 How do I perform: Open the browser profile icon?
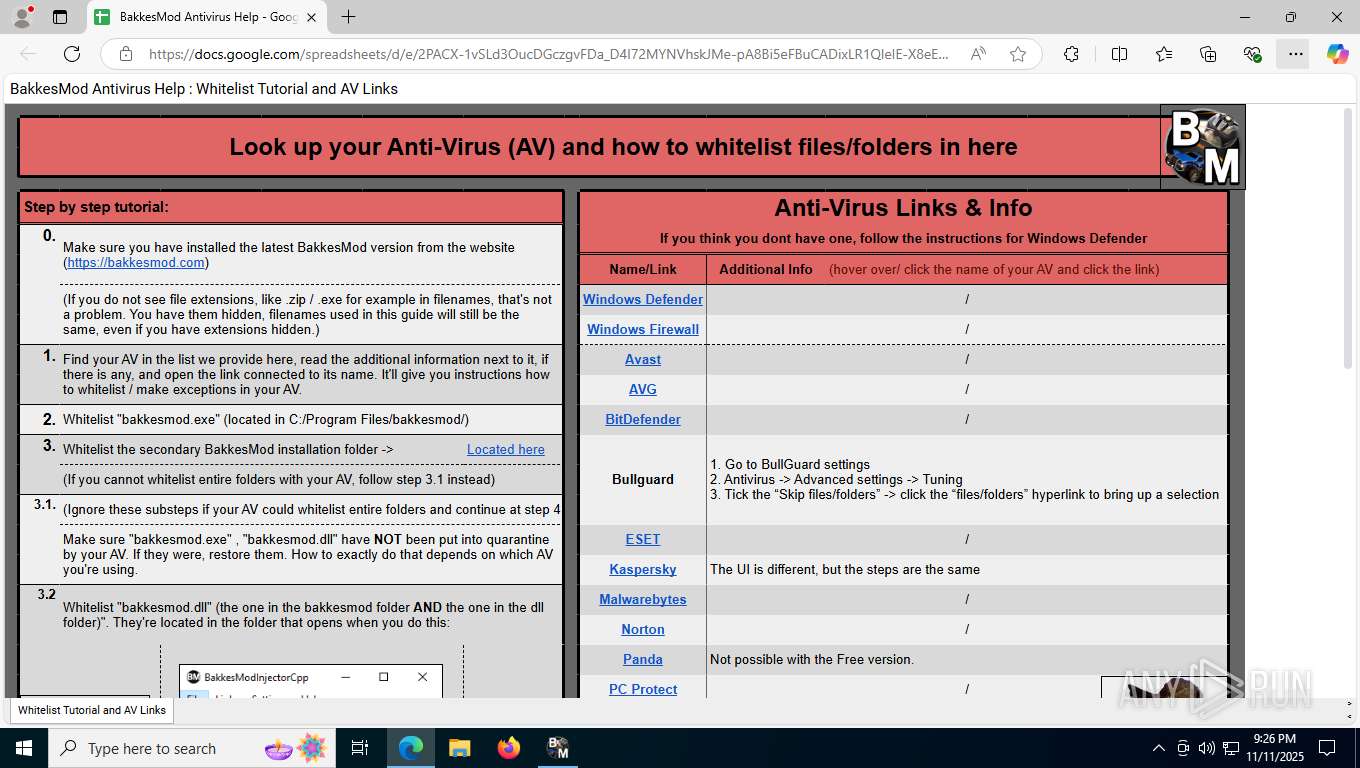(x=22, y=17)
